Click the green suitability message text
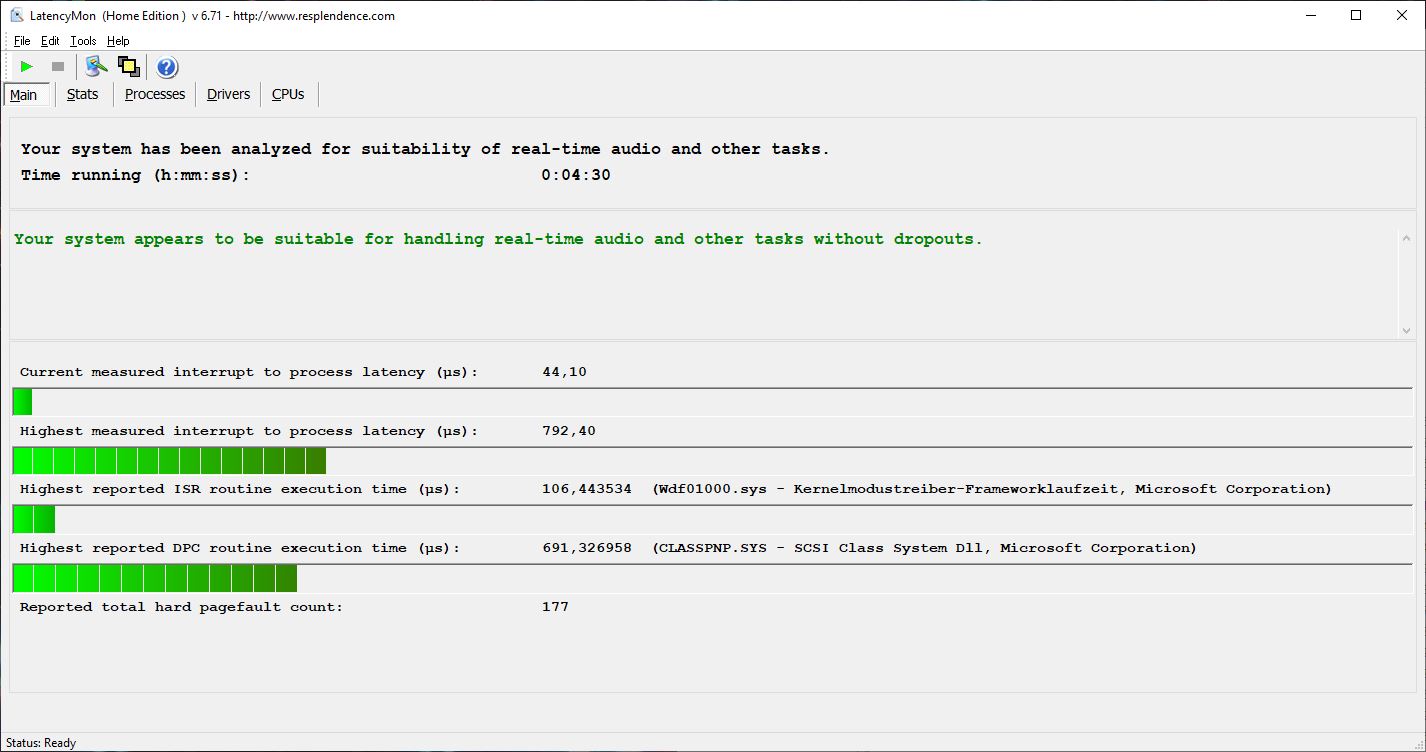Viewport: 1426px width, 752px height. click(498, 239)
